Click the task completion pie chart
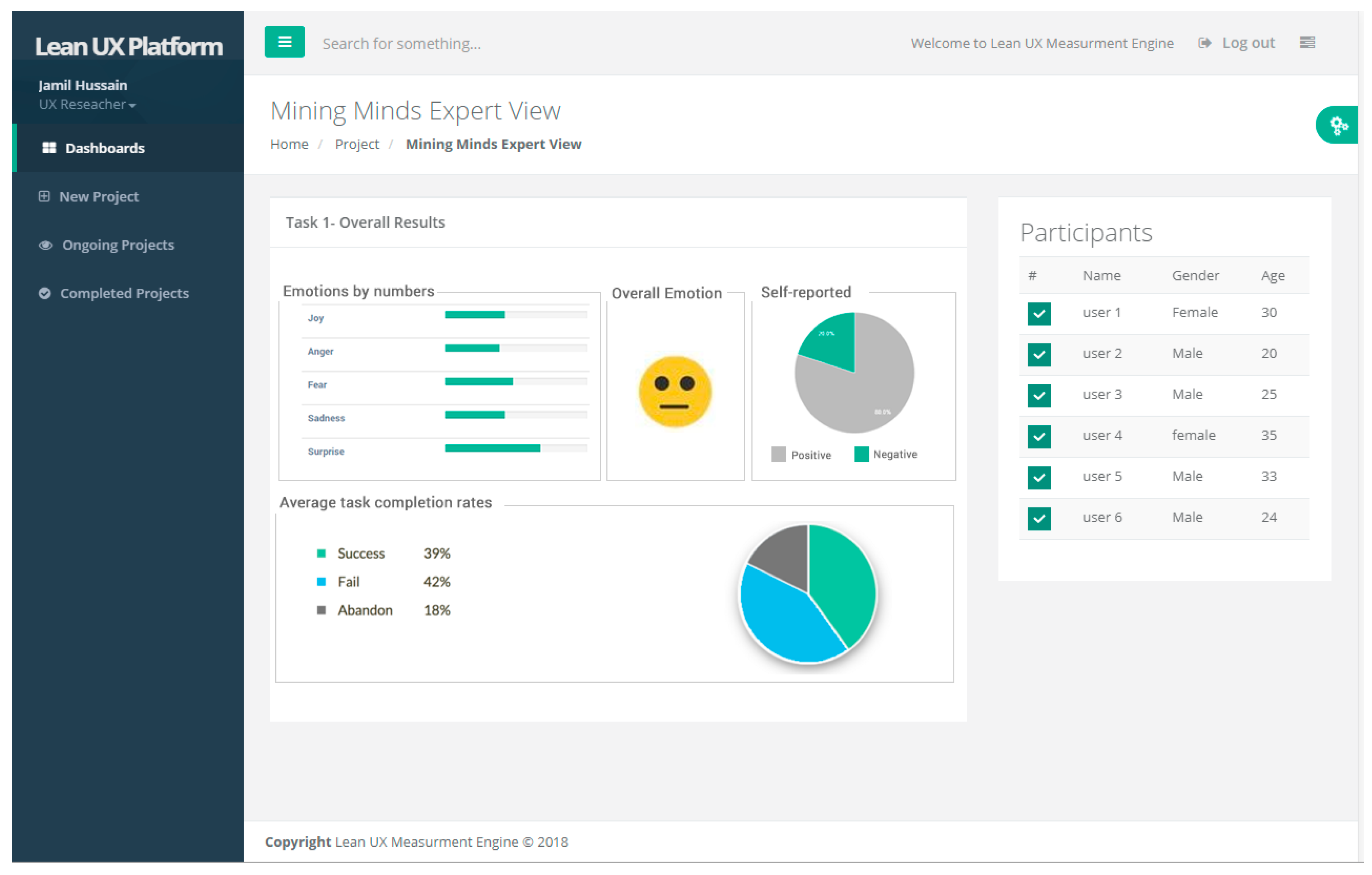The width and height of the screenshot is (1372, 875). 808,594
